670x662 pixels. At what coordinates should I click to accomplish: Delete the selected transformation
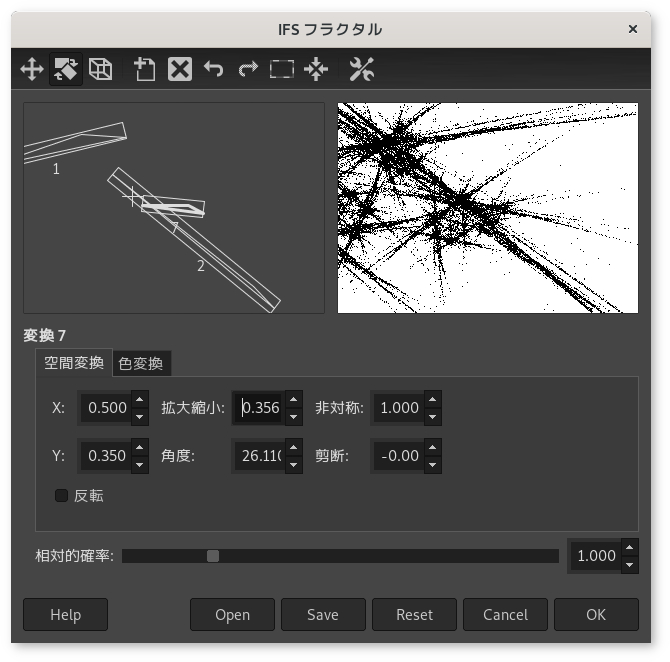coord(179,69)
